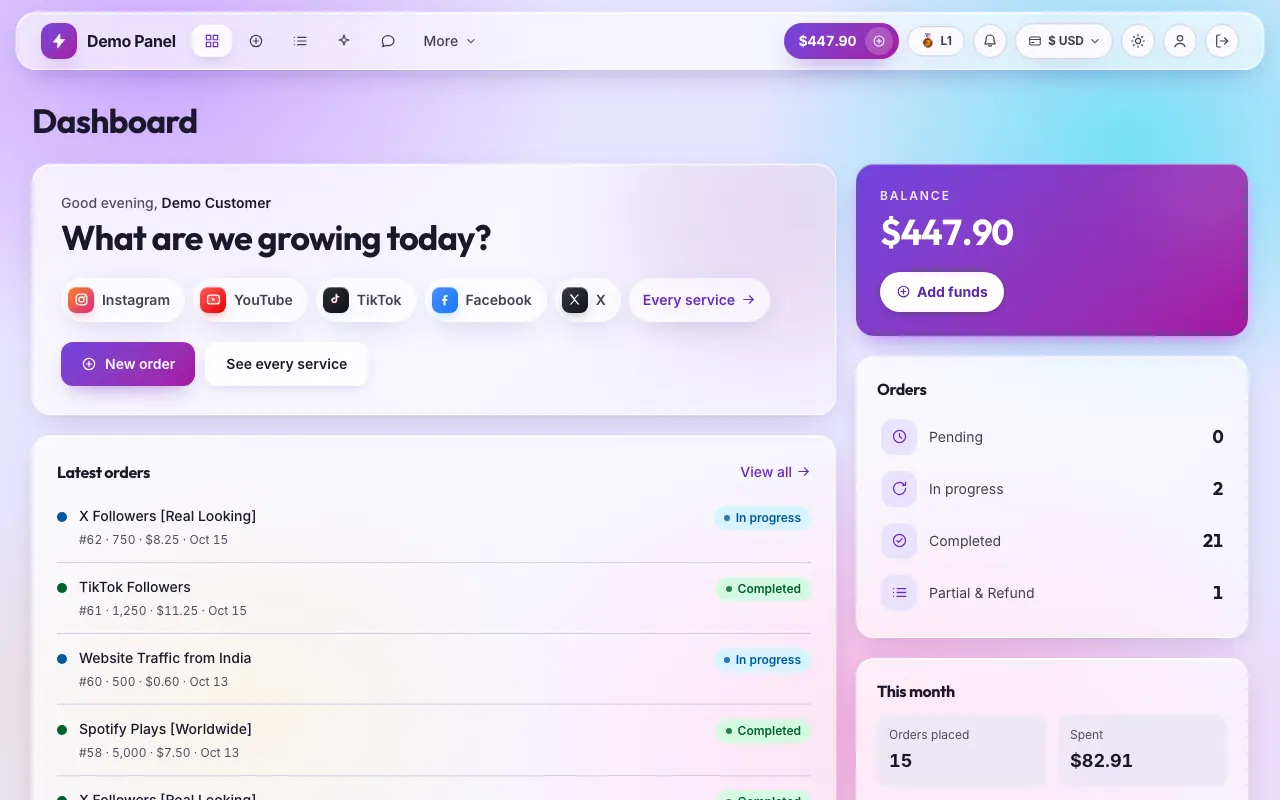Click the $447.90 amount in Balance card
Image resolution: width=1280 pixels, height=800 pixels.
[x=947, y=233]
